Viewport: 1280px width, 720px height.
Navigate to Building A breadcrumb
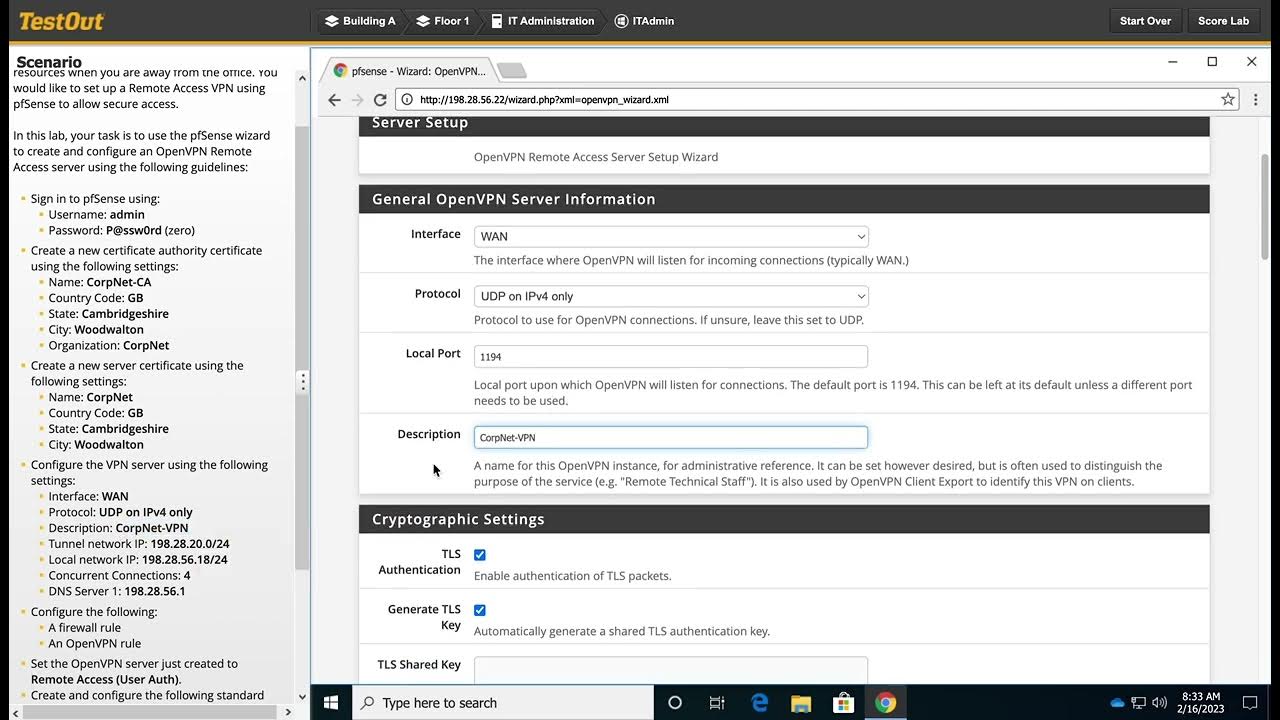pos(360,21)
